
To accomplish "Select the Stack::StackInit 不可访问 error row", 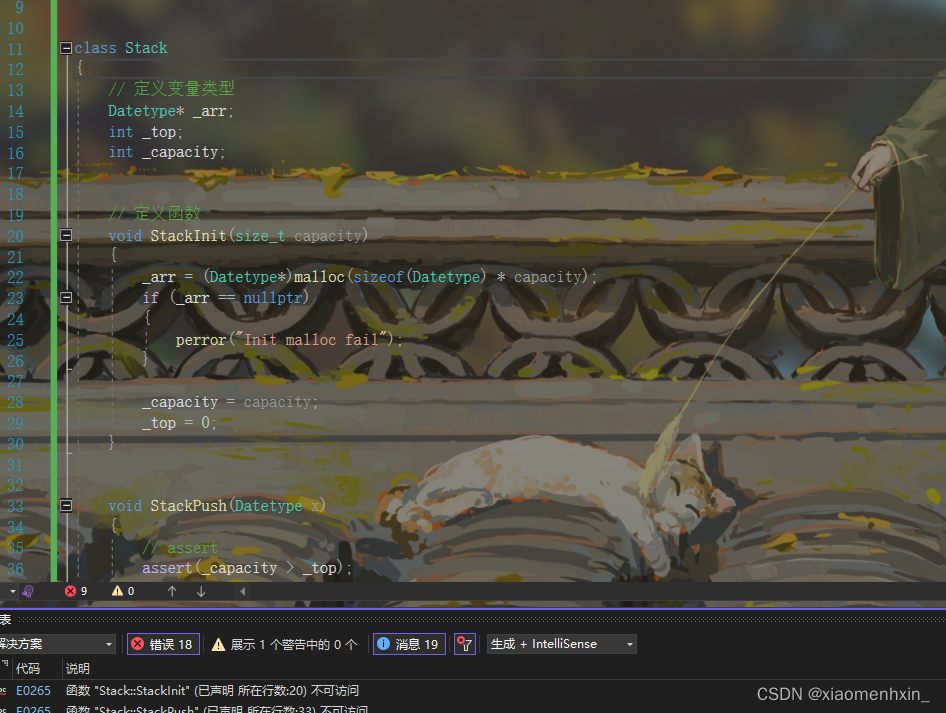I will pos(473,691).
